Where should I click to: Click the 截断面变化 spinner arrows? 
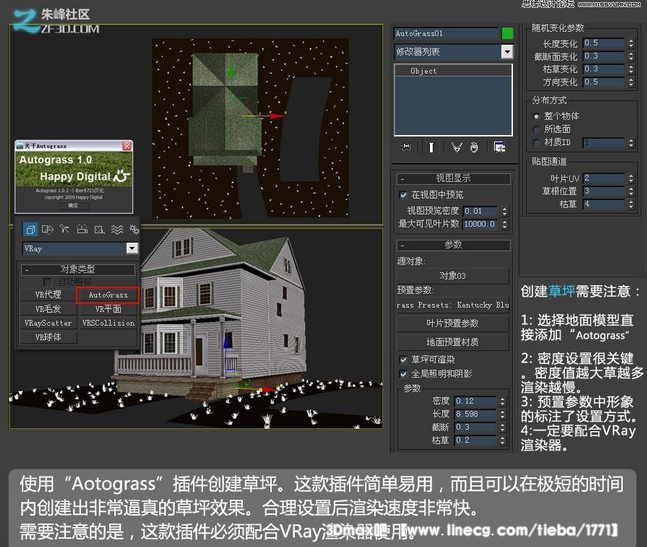[631, 56]
